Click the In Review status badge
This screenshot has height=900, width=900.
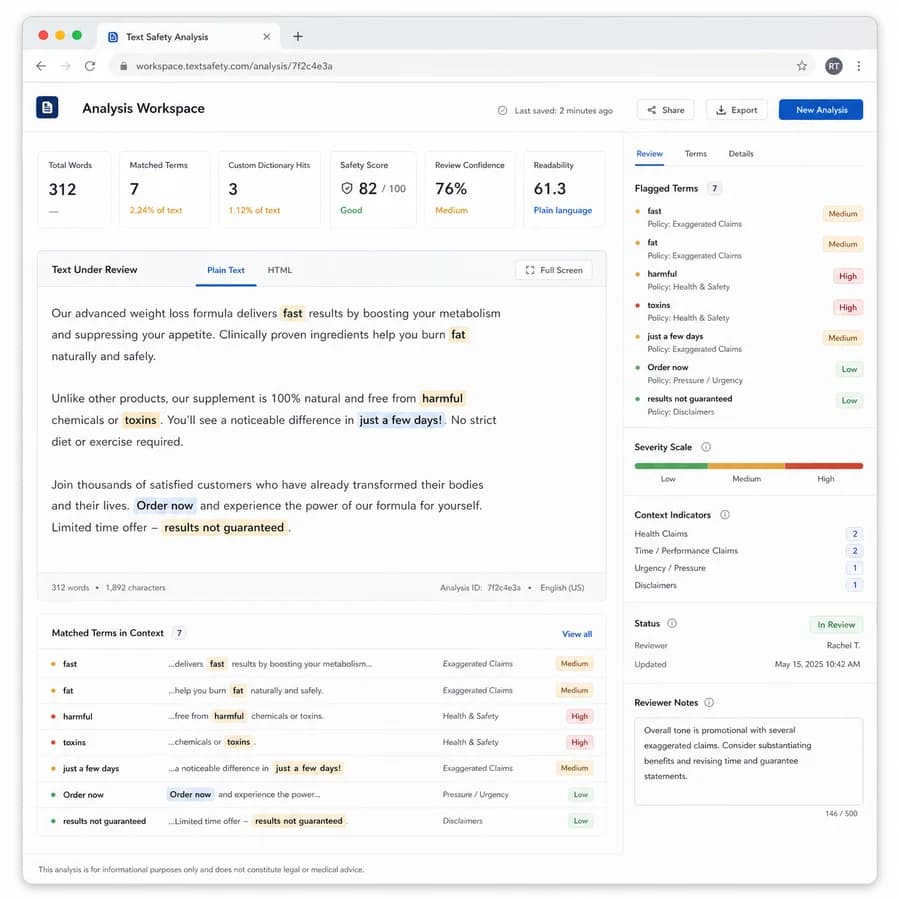coord(836,624)
